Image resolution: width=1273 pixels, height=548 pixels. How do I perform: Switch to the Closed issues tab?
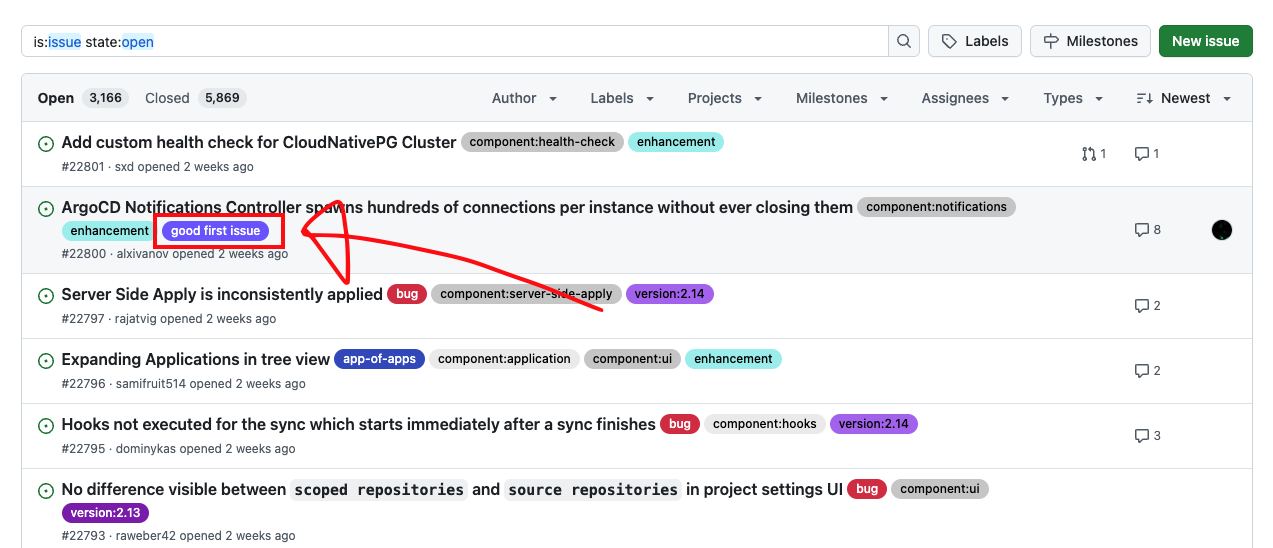point(195,98)
